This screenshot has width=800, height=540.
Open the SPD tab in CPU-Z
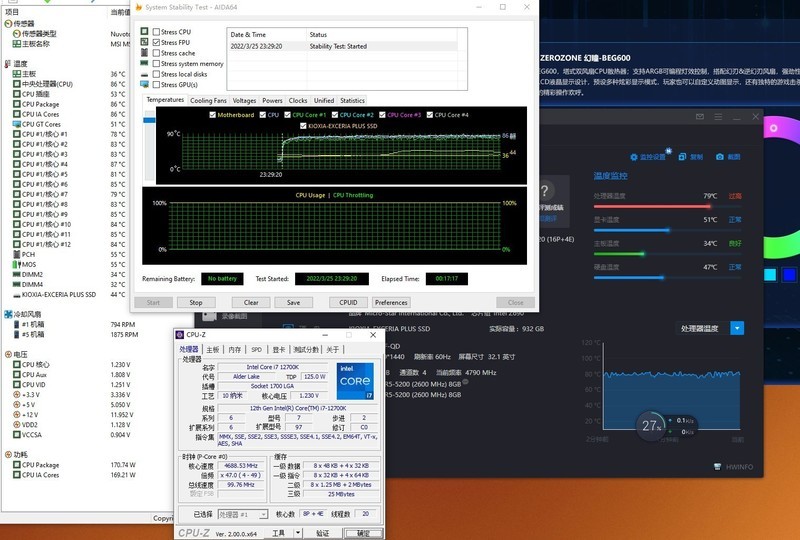click(x=256, y=349)
